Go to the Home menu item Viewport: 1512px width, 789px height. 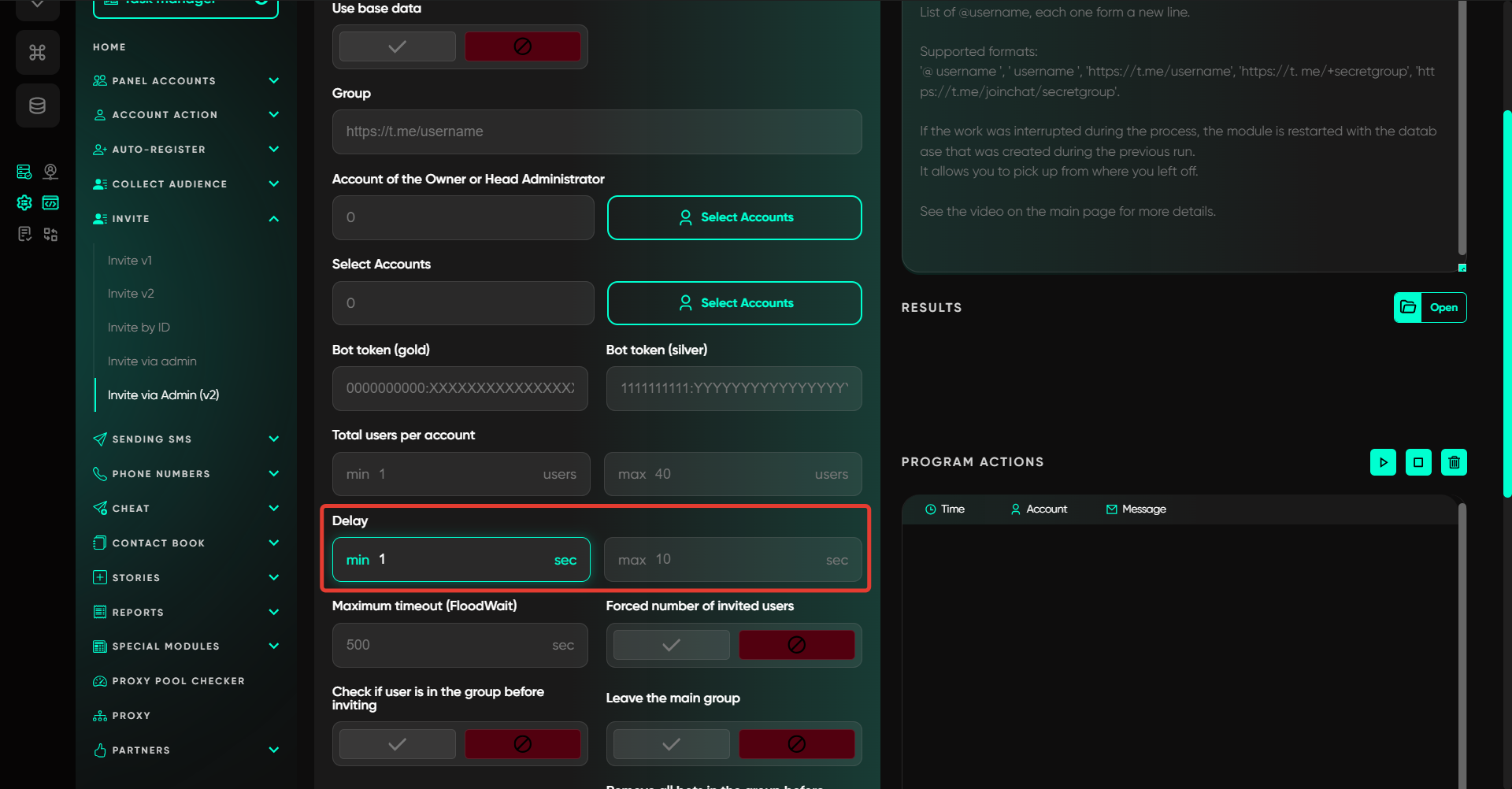point(109,47)
